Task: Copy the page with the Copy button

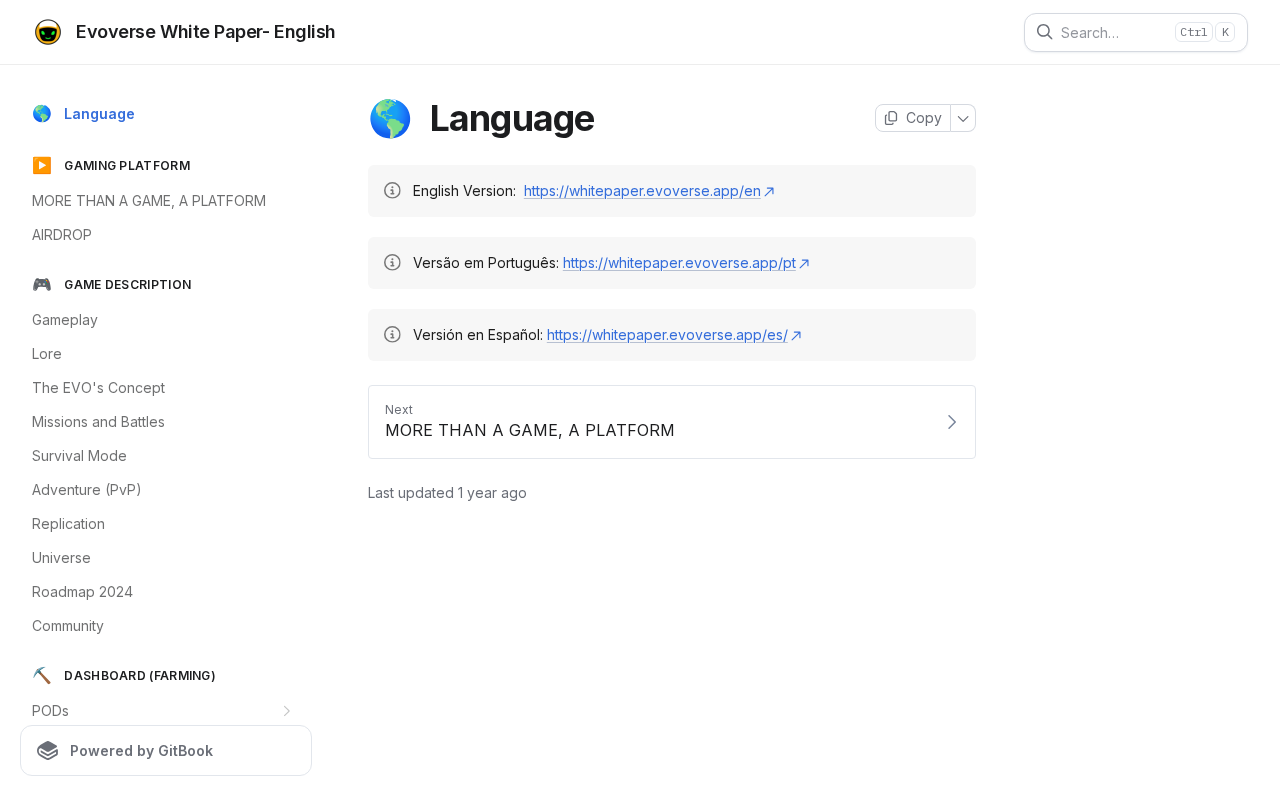Action: tap(913, 118)
